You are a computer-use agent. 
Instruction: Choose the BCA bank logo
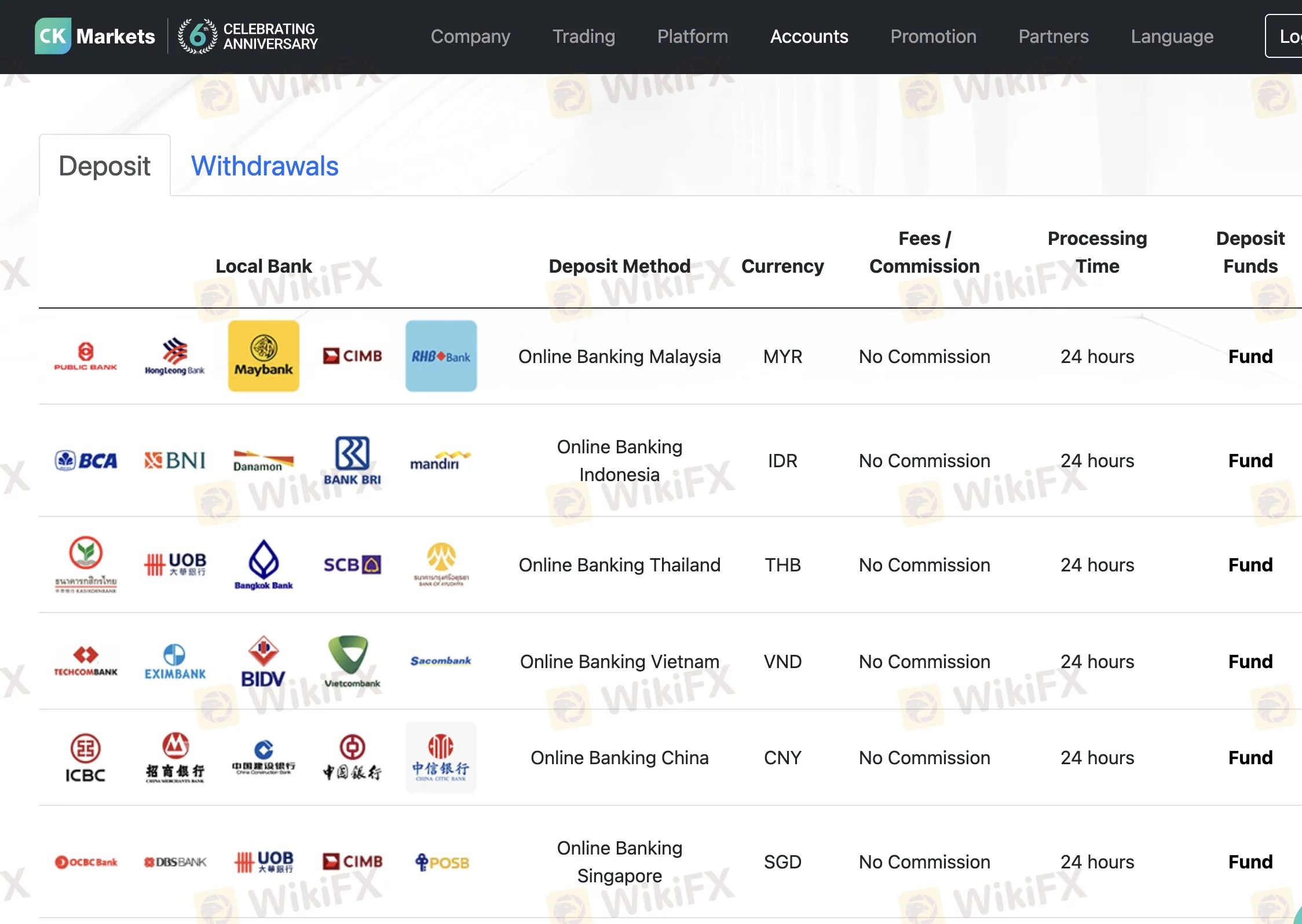click(x=86, y=460)
